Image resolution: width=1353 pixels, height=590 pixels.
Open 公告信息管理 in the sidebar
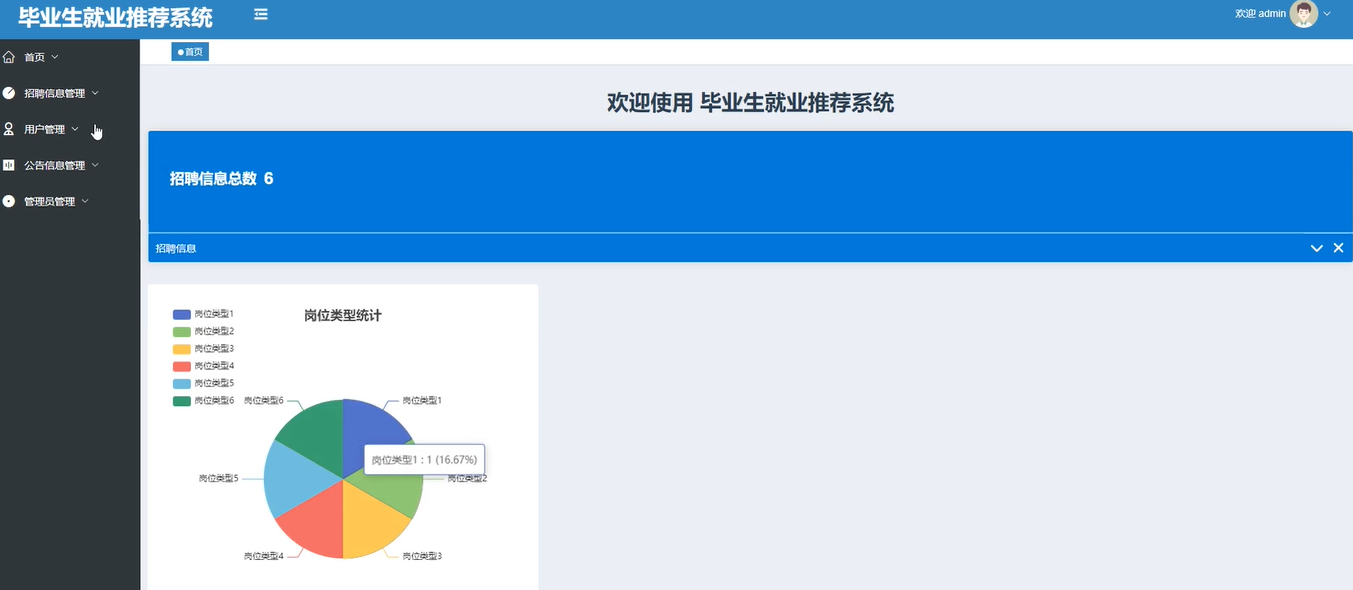70,165
